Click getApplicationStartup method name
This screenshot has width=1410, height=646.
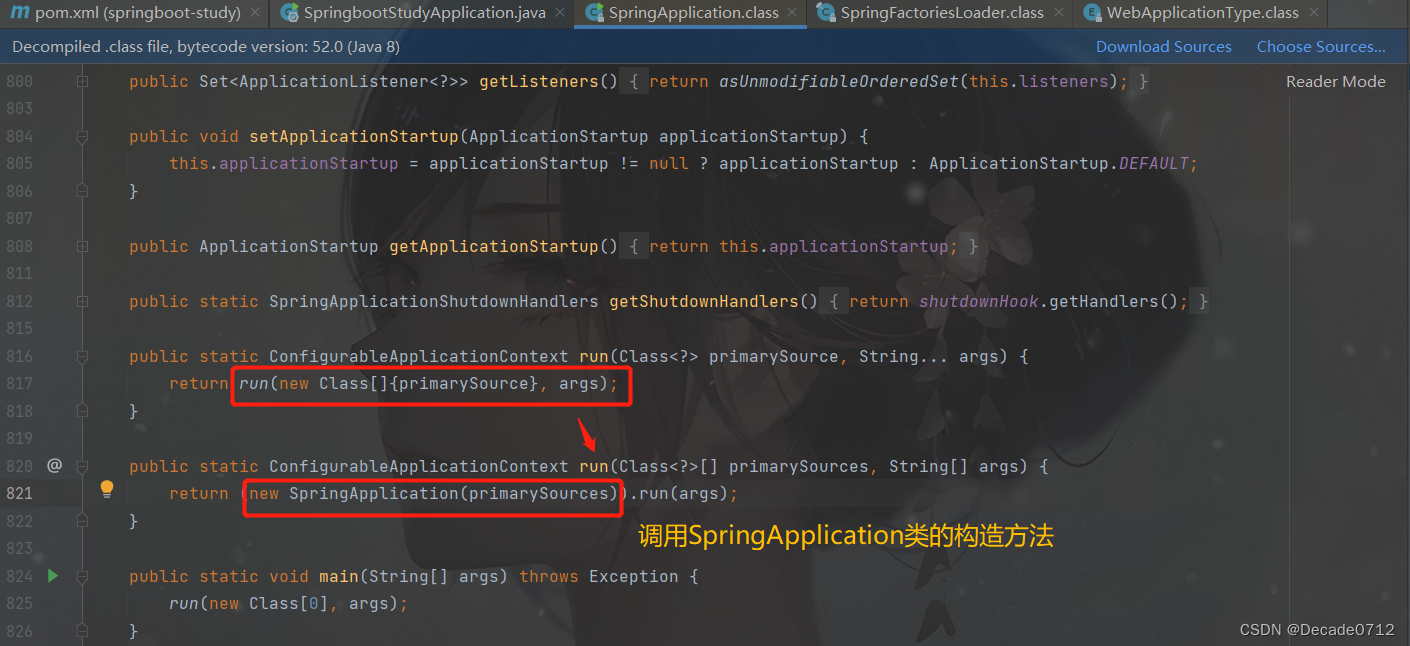click(494, 246)
